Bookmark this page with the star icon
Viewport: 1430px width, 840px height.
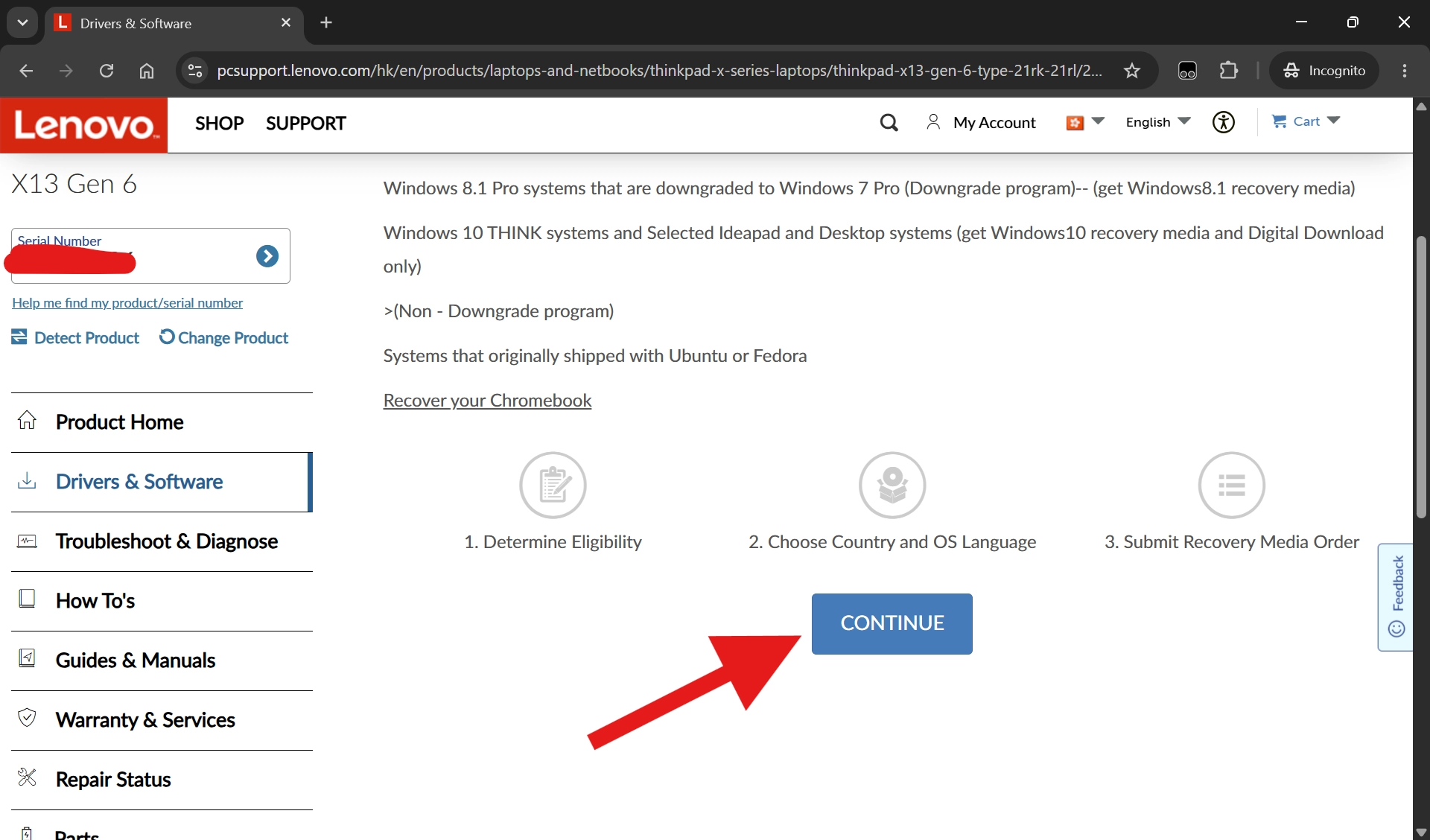point(1132,71)
